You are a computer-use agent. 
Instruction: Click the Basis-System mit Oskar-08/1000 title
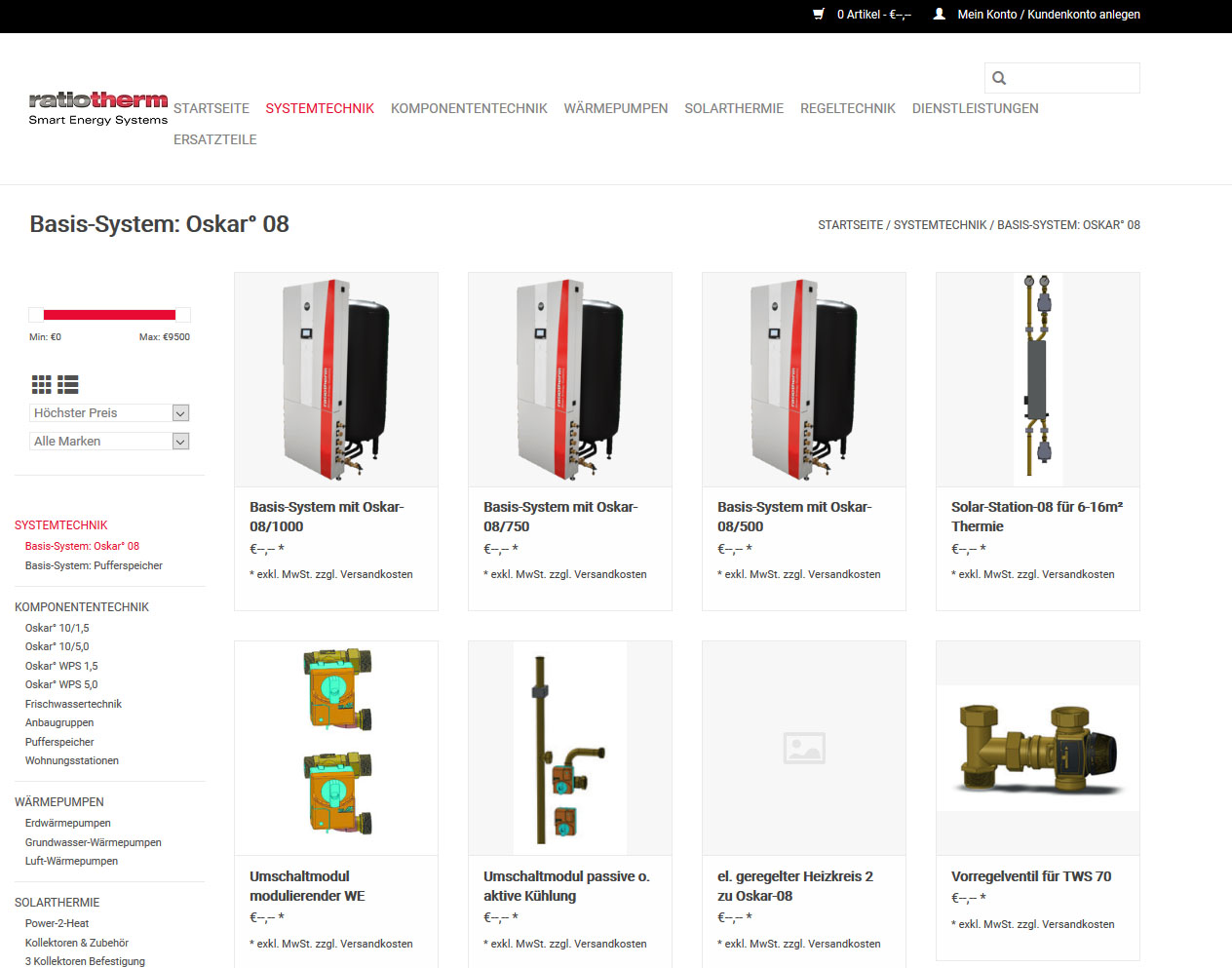tap(327, 517)
